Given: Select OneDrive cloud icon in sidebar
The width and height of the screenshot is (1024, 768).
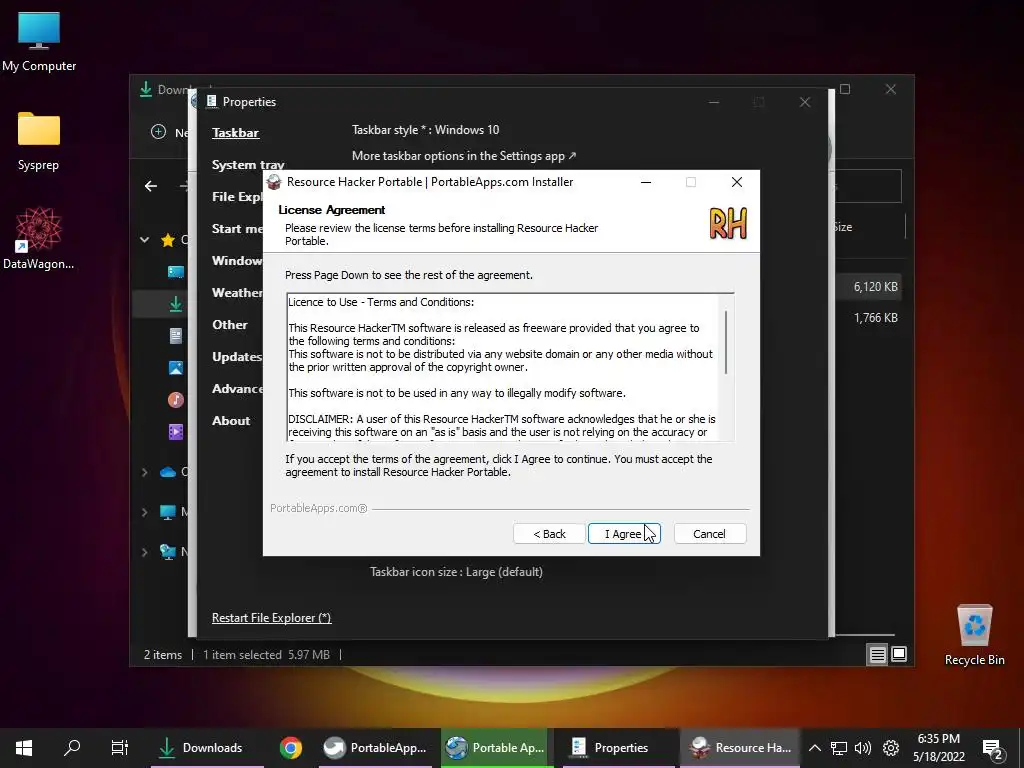Looking at the screenshot, I should click(168, 472).
